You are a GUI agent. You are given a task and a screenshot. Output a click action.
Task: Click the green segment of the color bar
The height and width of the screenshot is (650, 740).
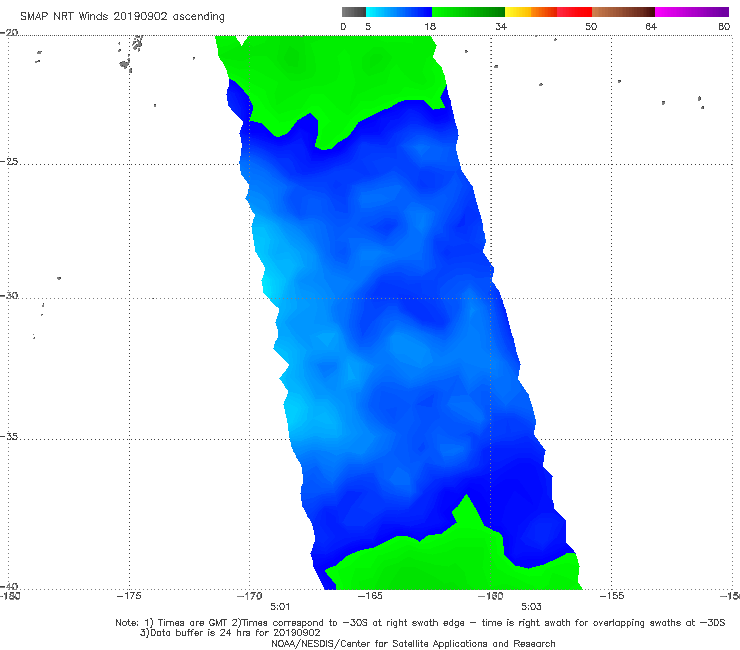pos(468,12)
